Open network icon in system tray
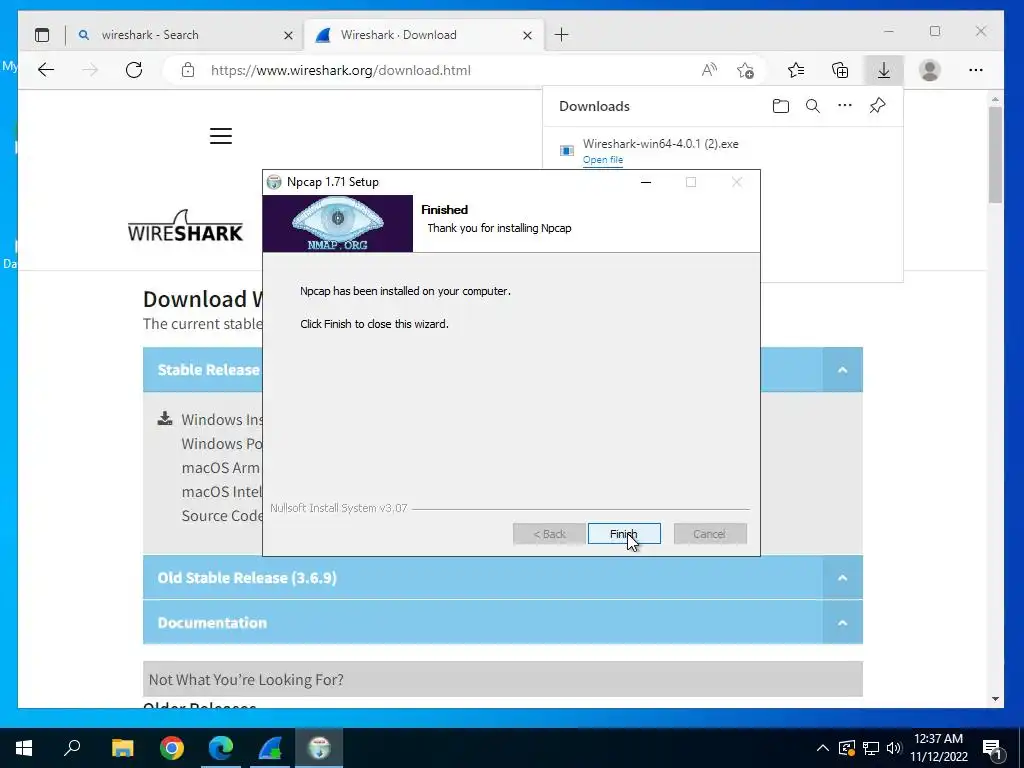1024x768 pixels. (871, 748)
